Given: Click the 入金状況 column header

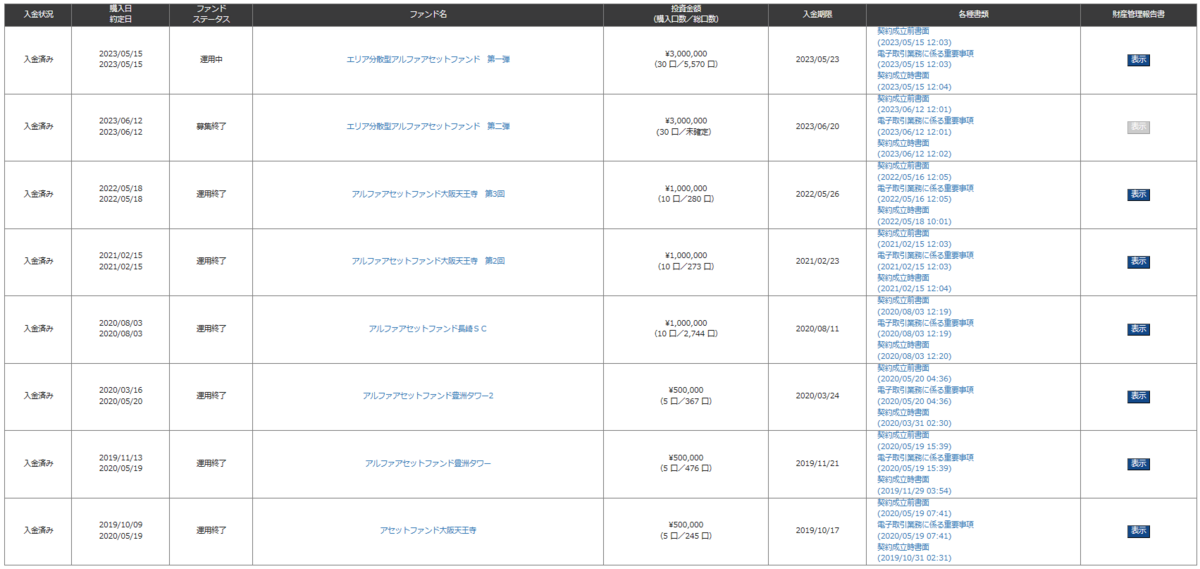Looking at the screenshot, I should [38, 14].
